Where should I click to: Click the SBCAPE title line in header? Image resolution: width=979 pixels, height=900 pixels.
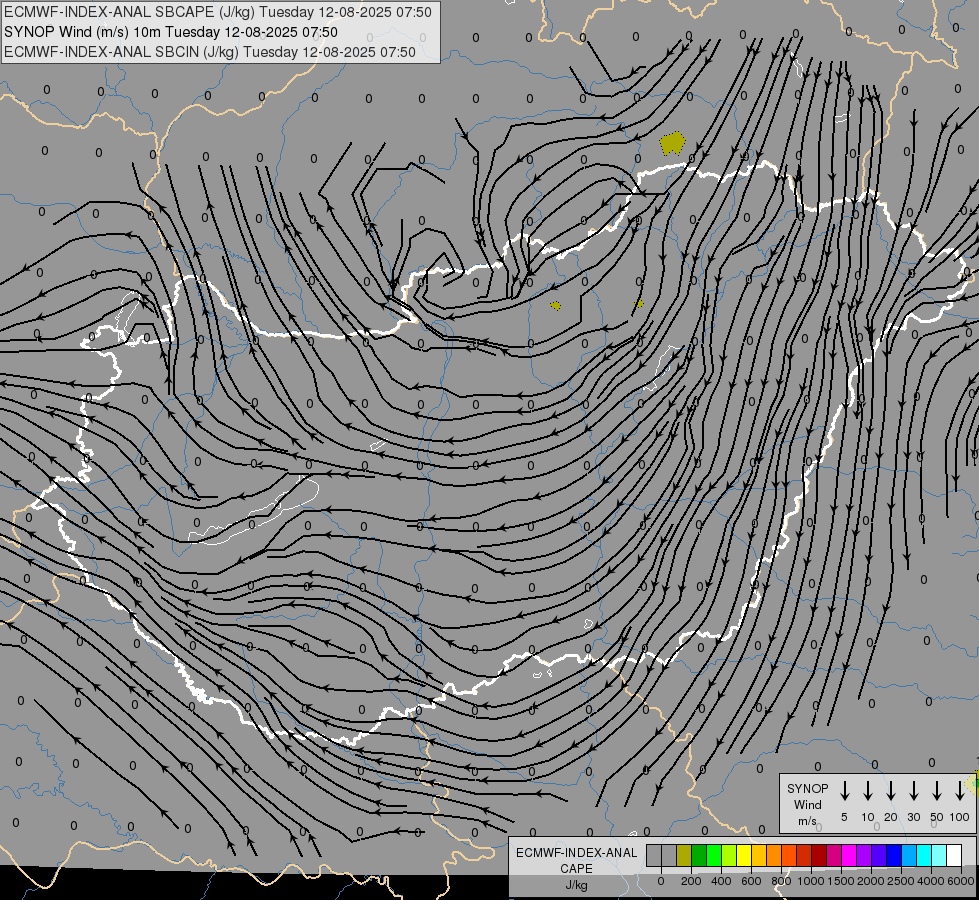pyautogui.click(x=217, y=12)
